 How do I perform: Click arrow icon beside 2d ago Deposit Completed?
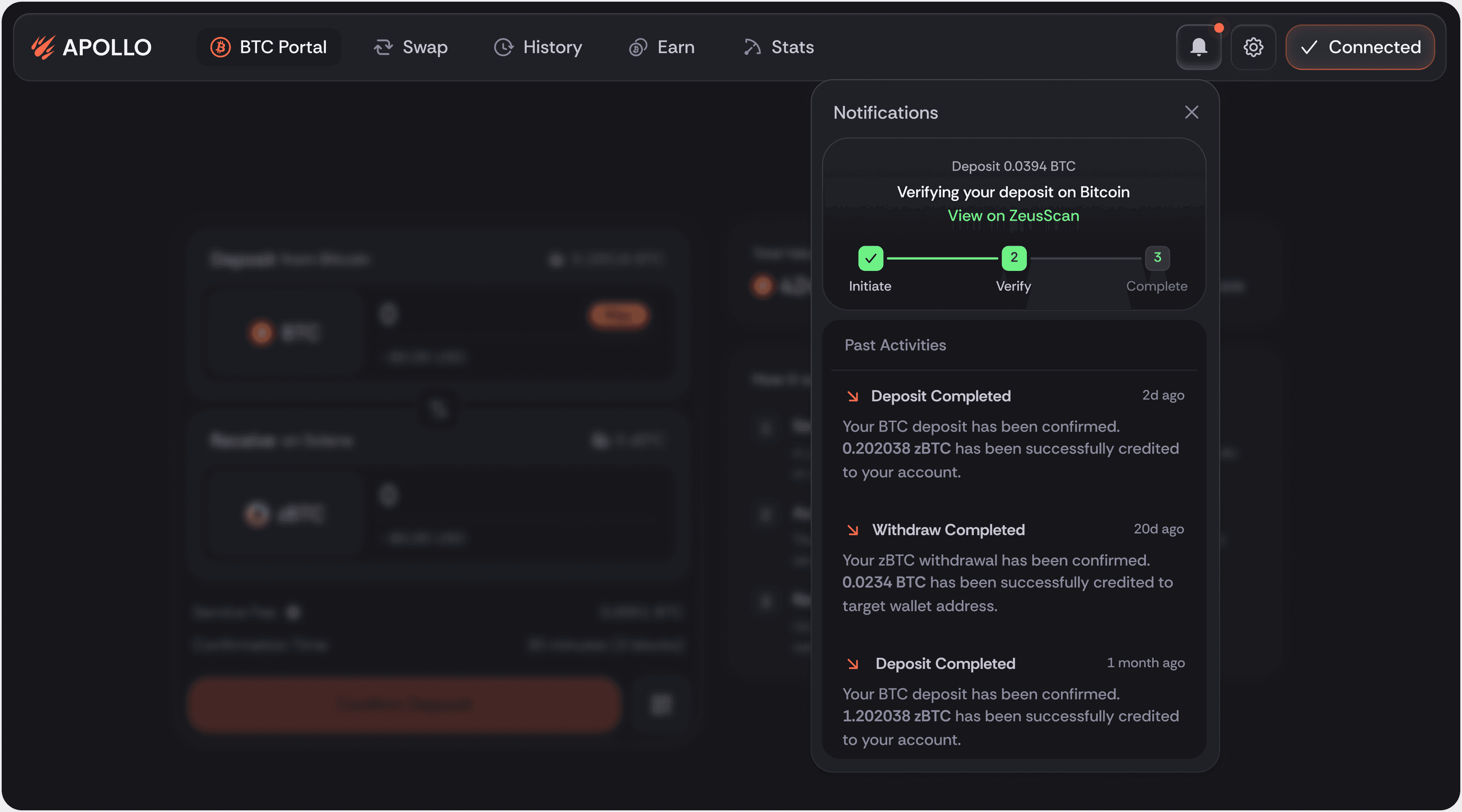click(x=853, y=396)
